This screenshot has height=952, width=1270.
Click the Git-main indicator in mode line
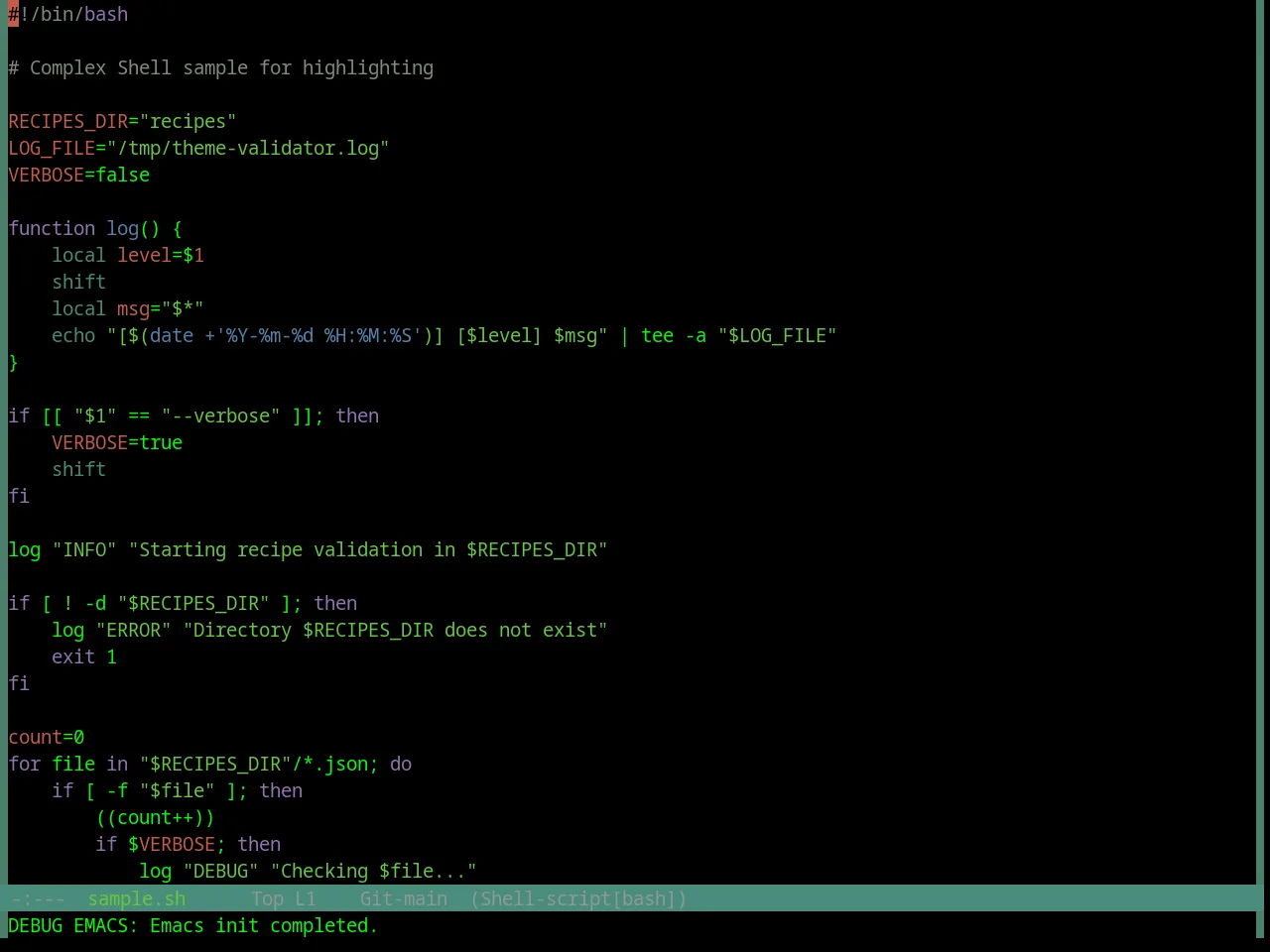point(404,898)
